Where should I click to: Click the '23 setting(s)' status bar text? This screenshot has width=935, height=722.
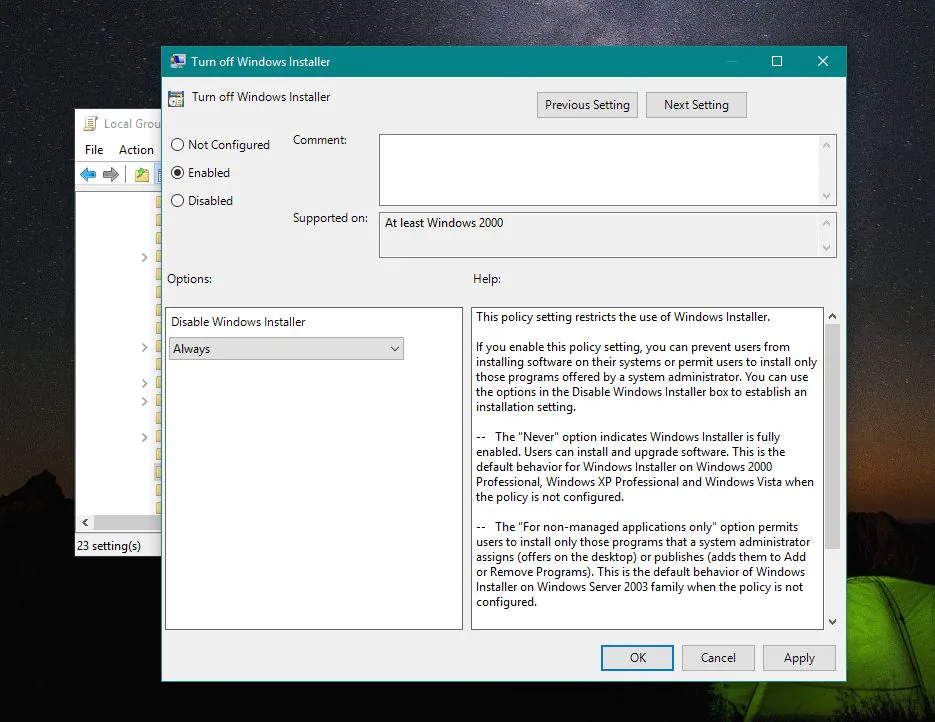(x=109, y=546)
